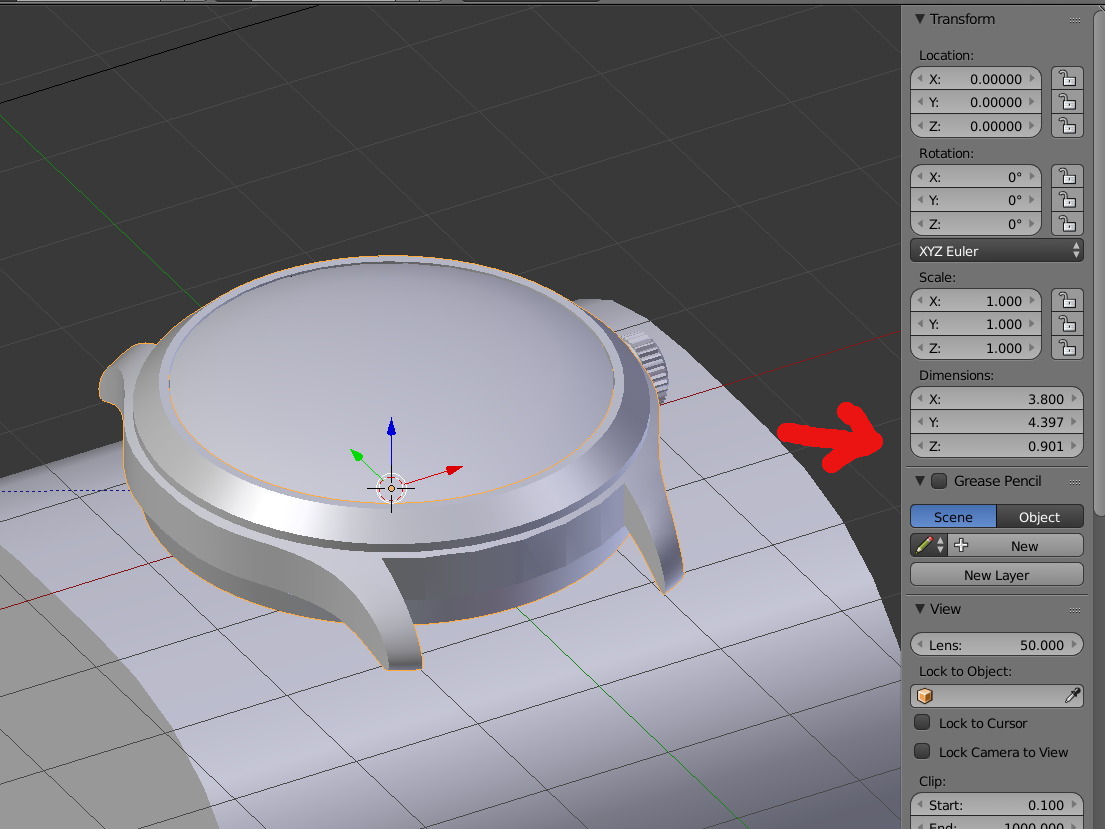The height and width of the screenshot is (829, 1105).
Task: Enable Lock to Cursor
Action: (922, 723)
